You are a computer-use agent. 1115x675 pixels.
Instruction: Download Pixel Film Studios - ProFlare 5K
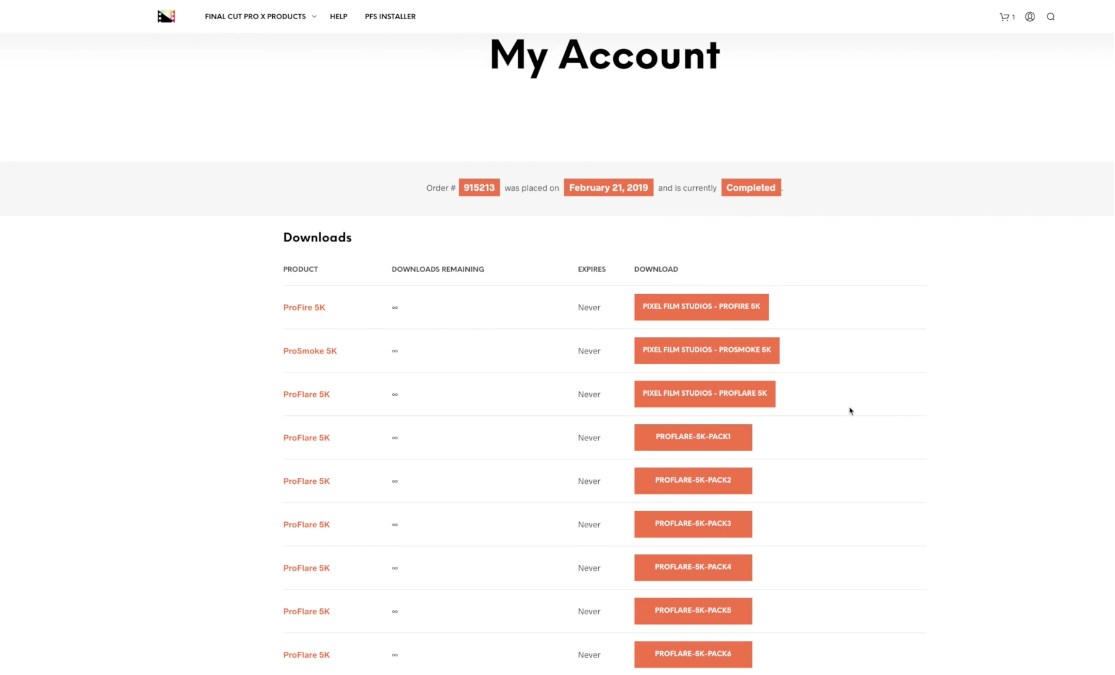pos(705,393)
